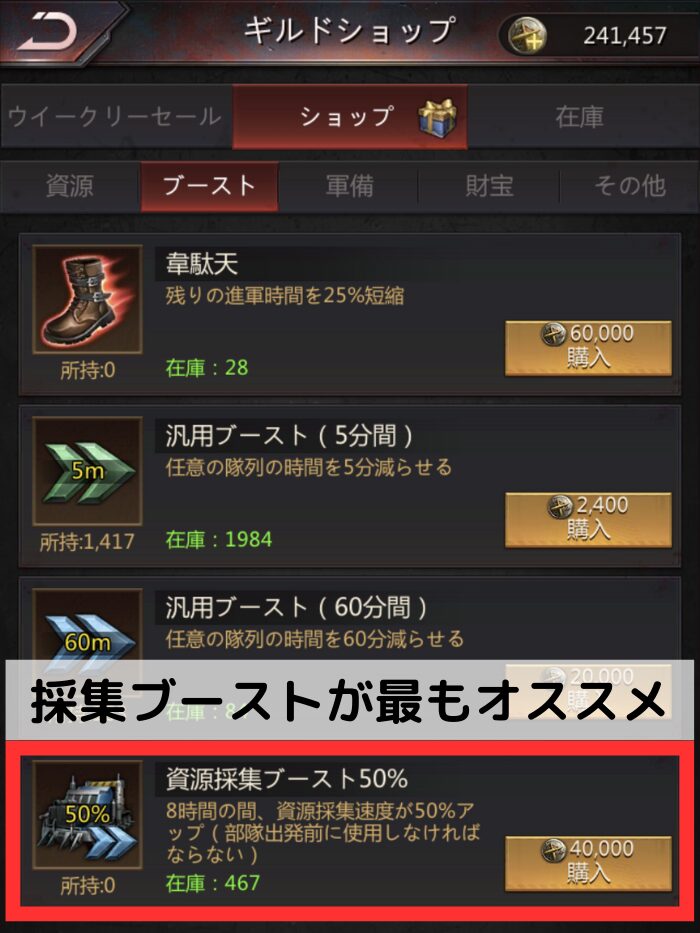Tap the guild coin plus icon

[x=527, y=35]
